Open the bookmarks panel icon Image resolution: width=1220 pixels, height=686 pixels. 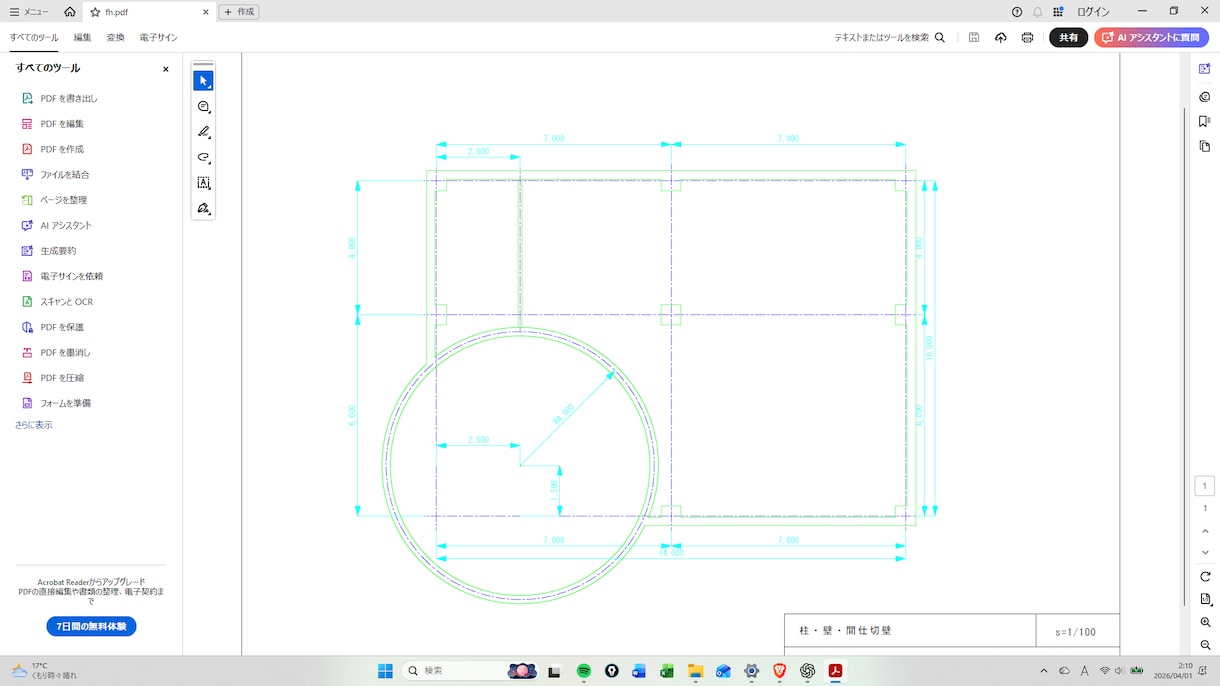[x=1205, y=121]
